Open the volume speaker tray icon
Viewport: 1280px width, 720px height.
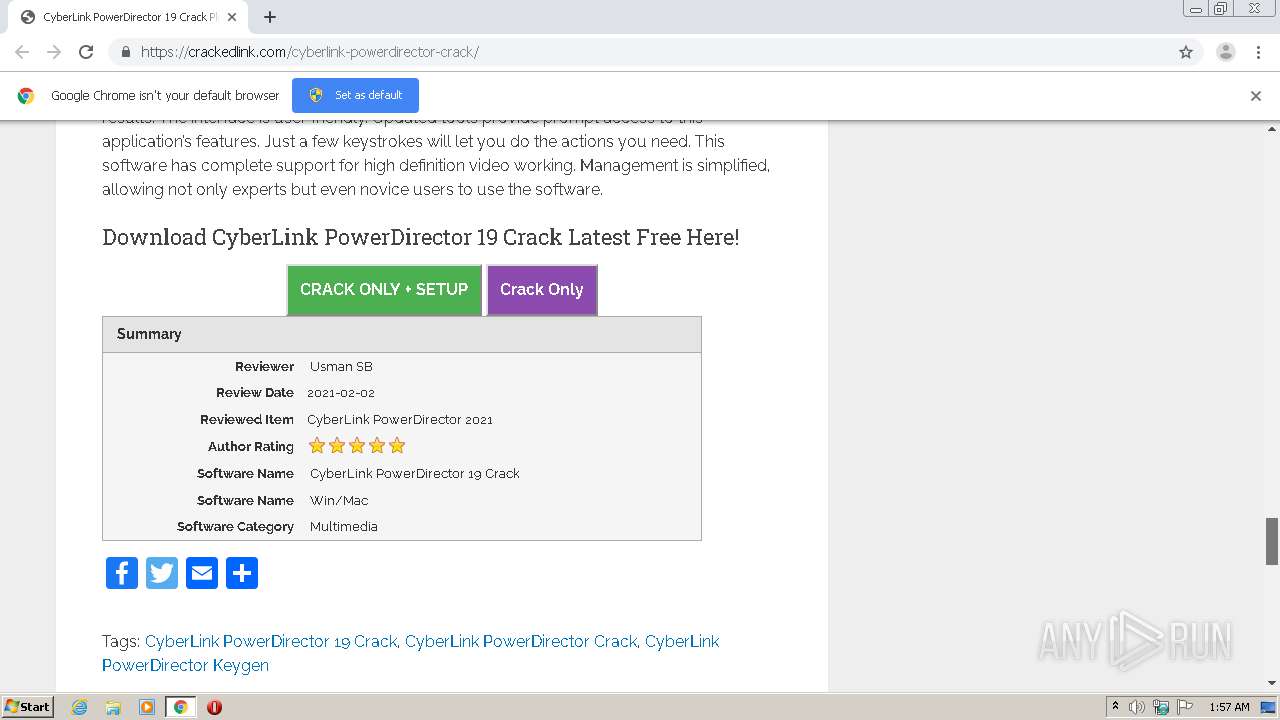(x=1137, y=707)
